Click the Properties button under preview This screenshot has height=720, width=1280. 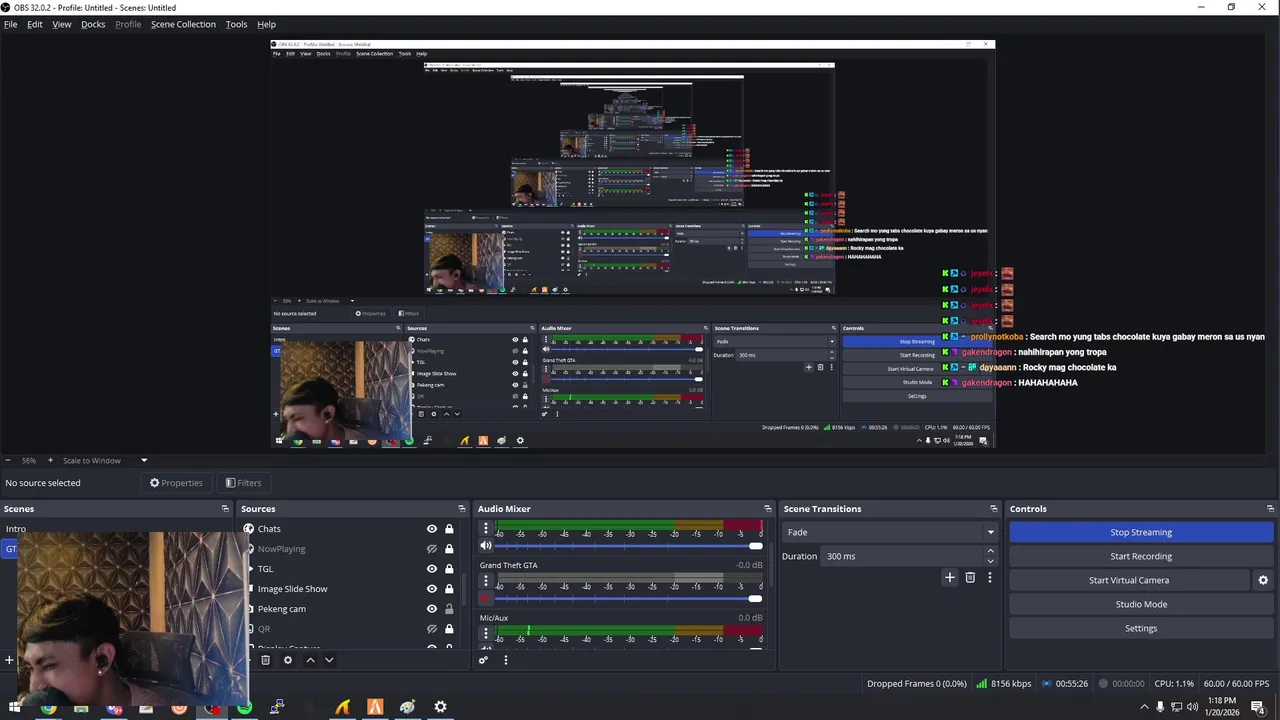[176, 483]
